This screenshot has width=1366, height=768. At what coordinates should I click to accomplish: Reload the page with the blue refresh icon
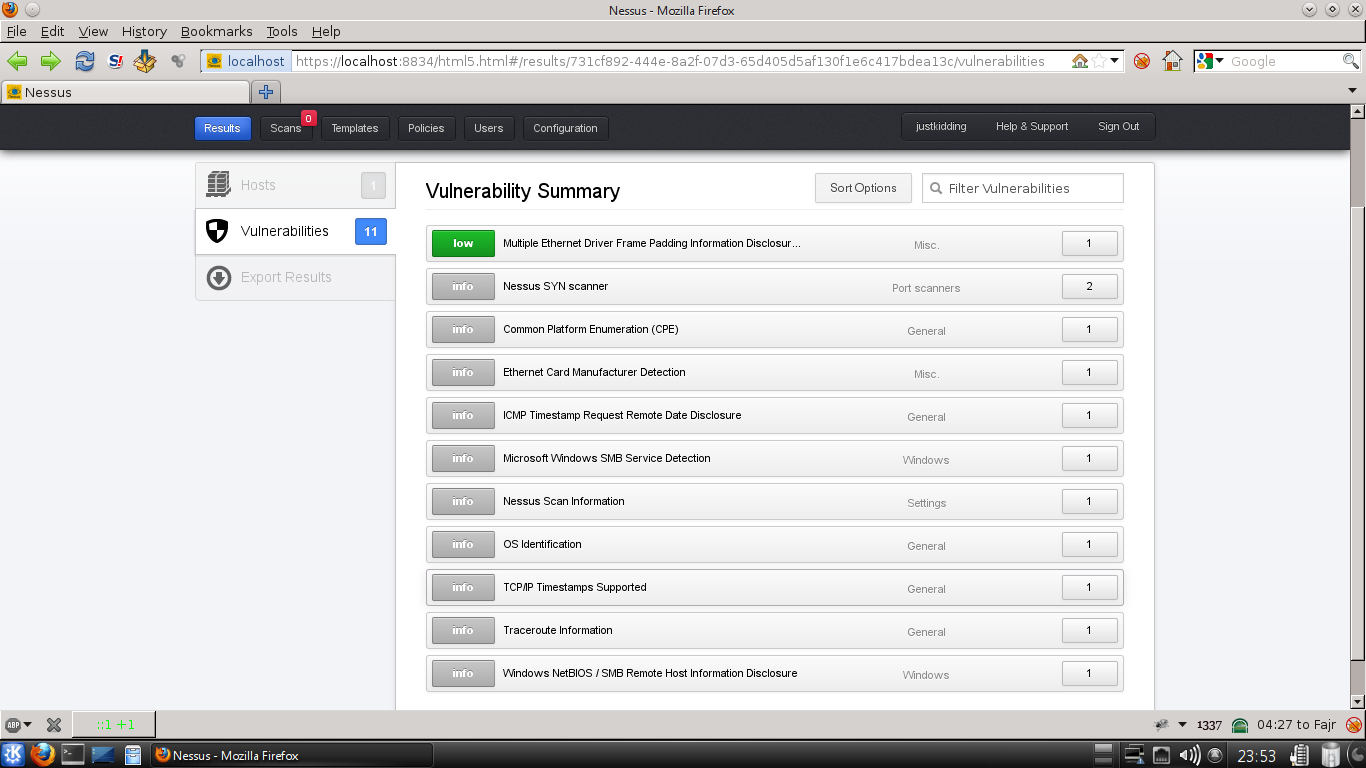pos(85,61)
